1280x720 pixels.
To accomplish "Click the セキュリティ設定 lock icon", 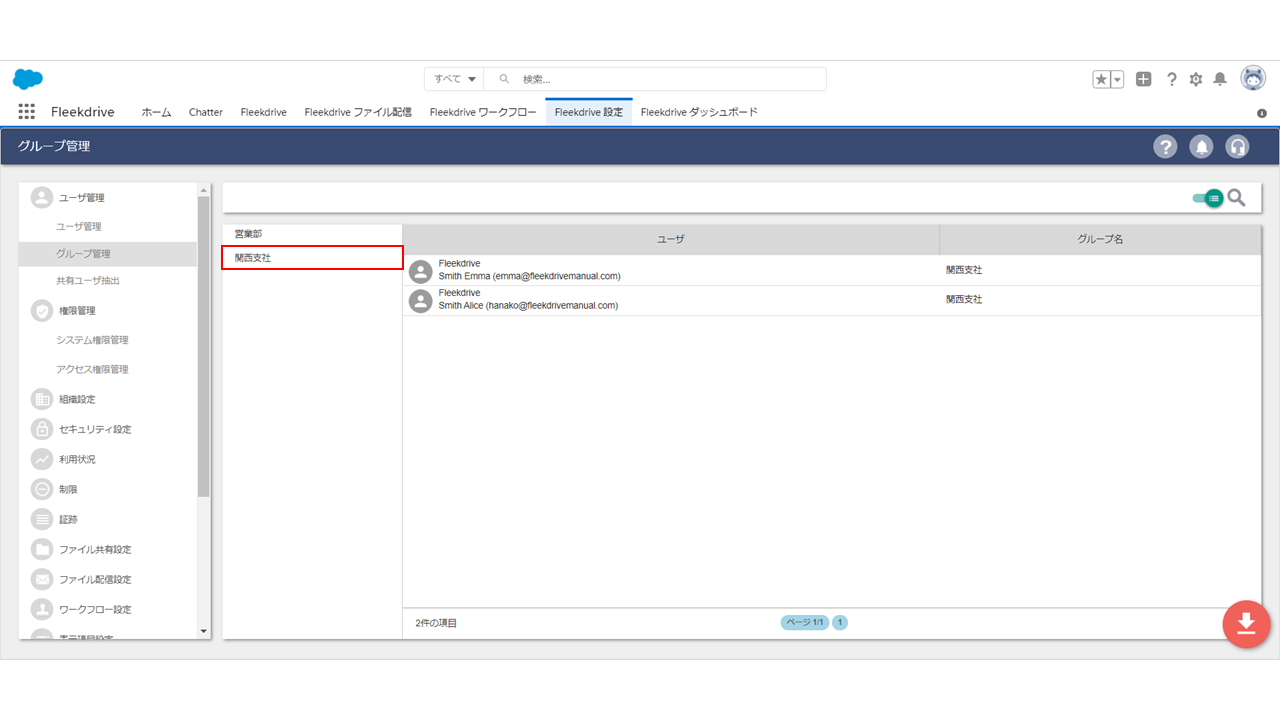I will (42, 429).
